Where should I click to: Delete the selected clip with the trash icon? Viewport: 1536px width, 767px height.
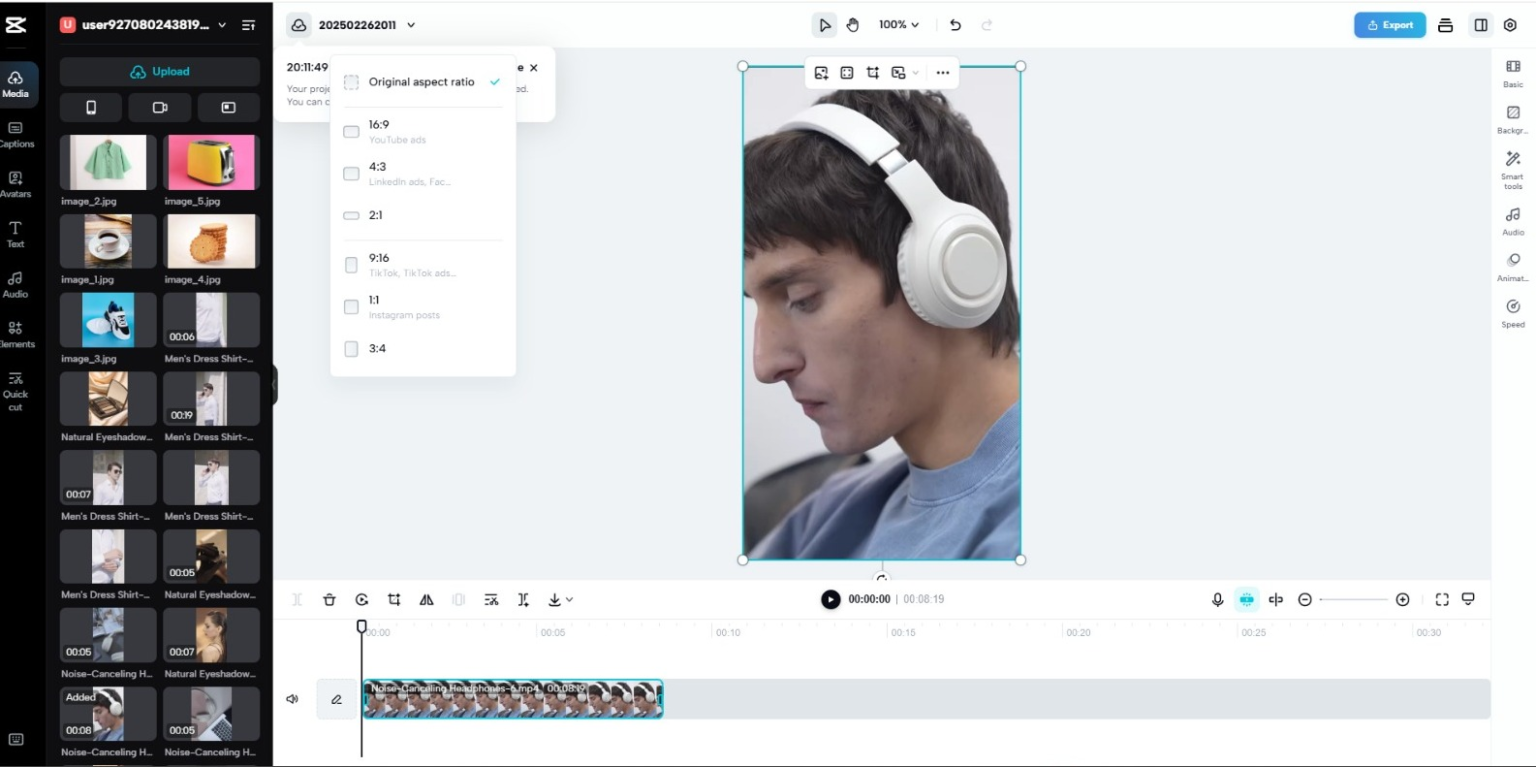pos(330,599)
